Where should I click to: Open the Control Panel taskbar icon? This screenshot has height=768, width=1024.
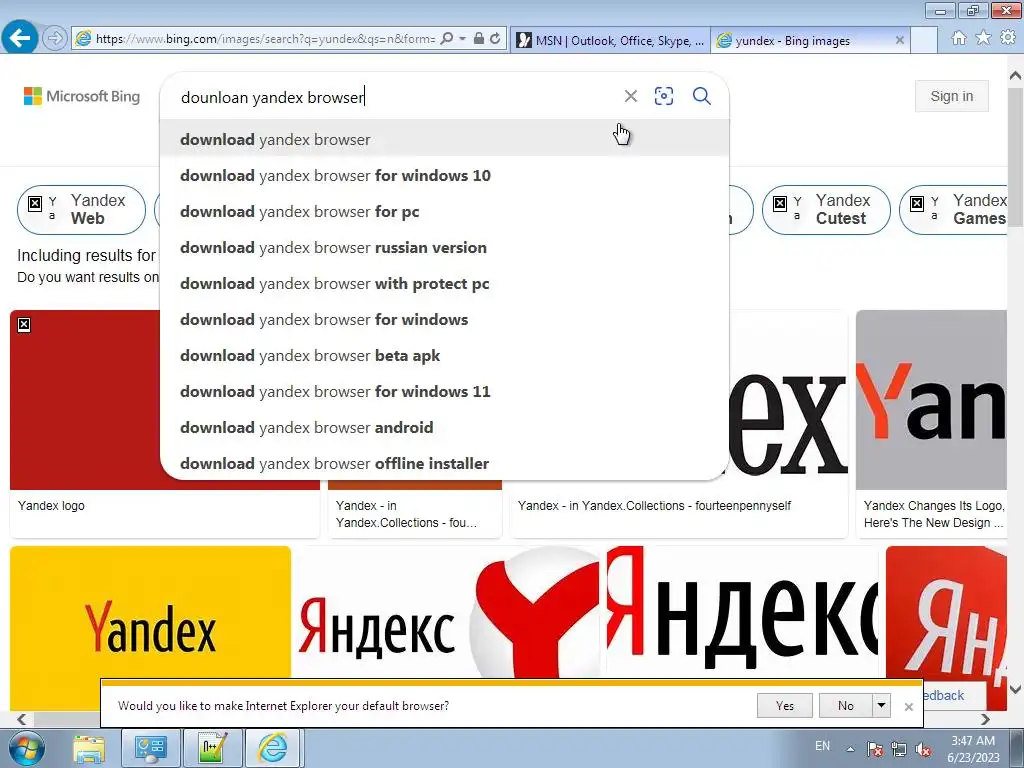coord(150,748)
